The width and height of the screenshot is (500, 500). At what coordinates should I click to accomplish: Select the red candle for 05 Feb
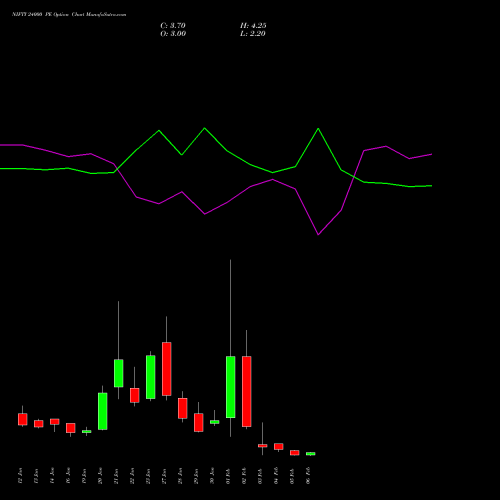pyautogui.click(x=295, y=453)
